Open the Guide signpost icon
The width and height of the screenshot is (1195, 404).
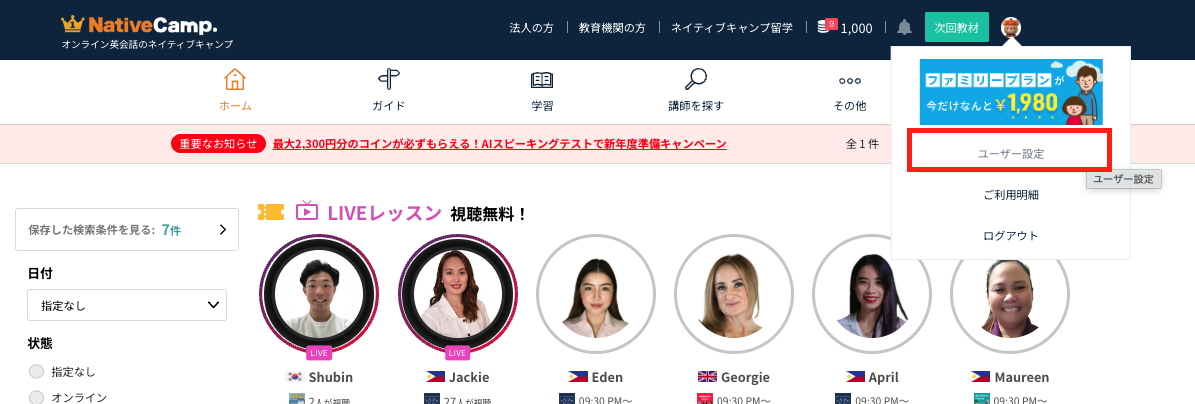(388, 81)
